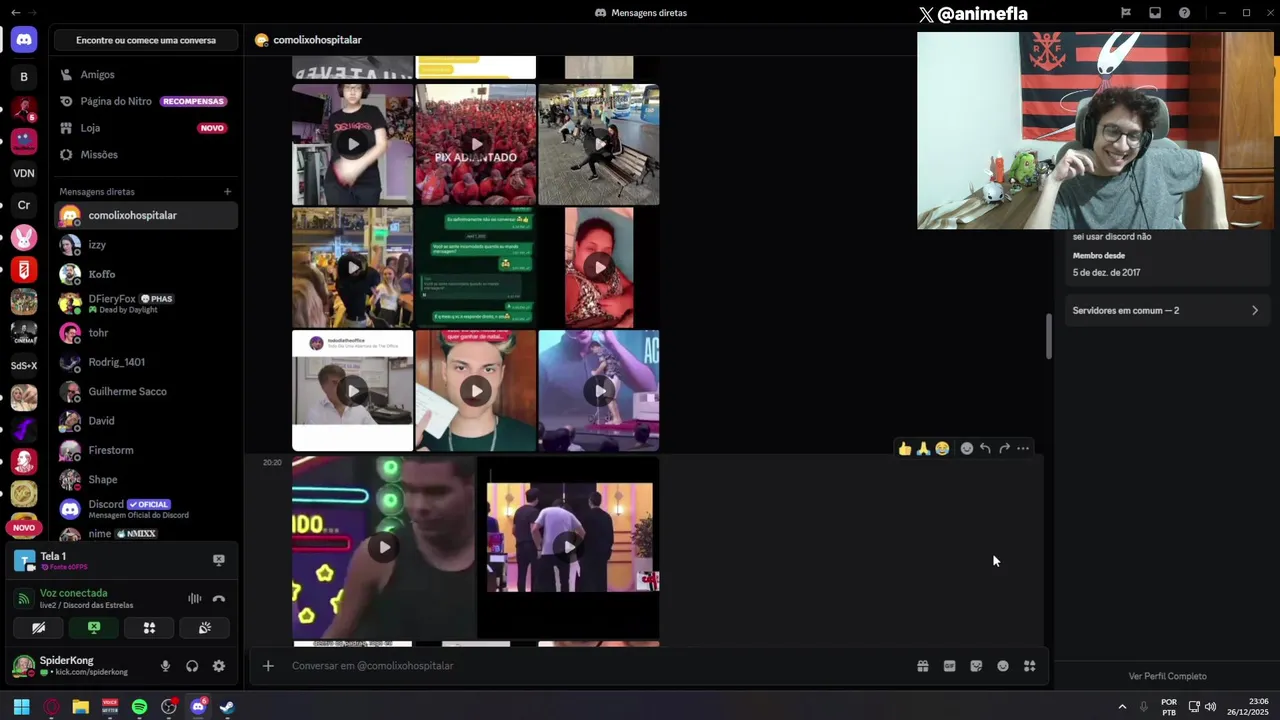The height and width of the screenshot is (720, 1280).
Task: Open add reaction emoji picker on message
Action: click(967, 449)
